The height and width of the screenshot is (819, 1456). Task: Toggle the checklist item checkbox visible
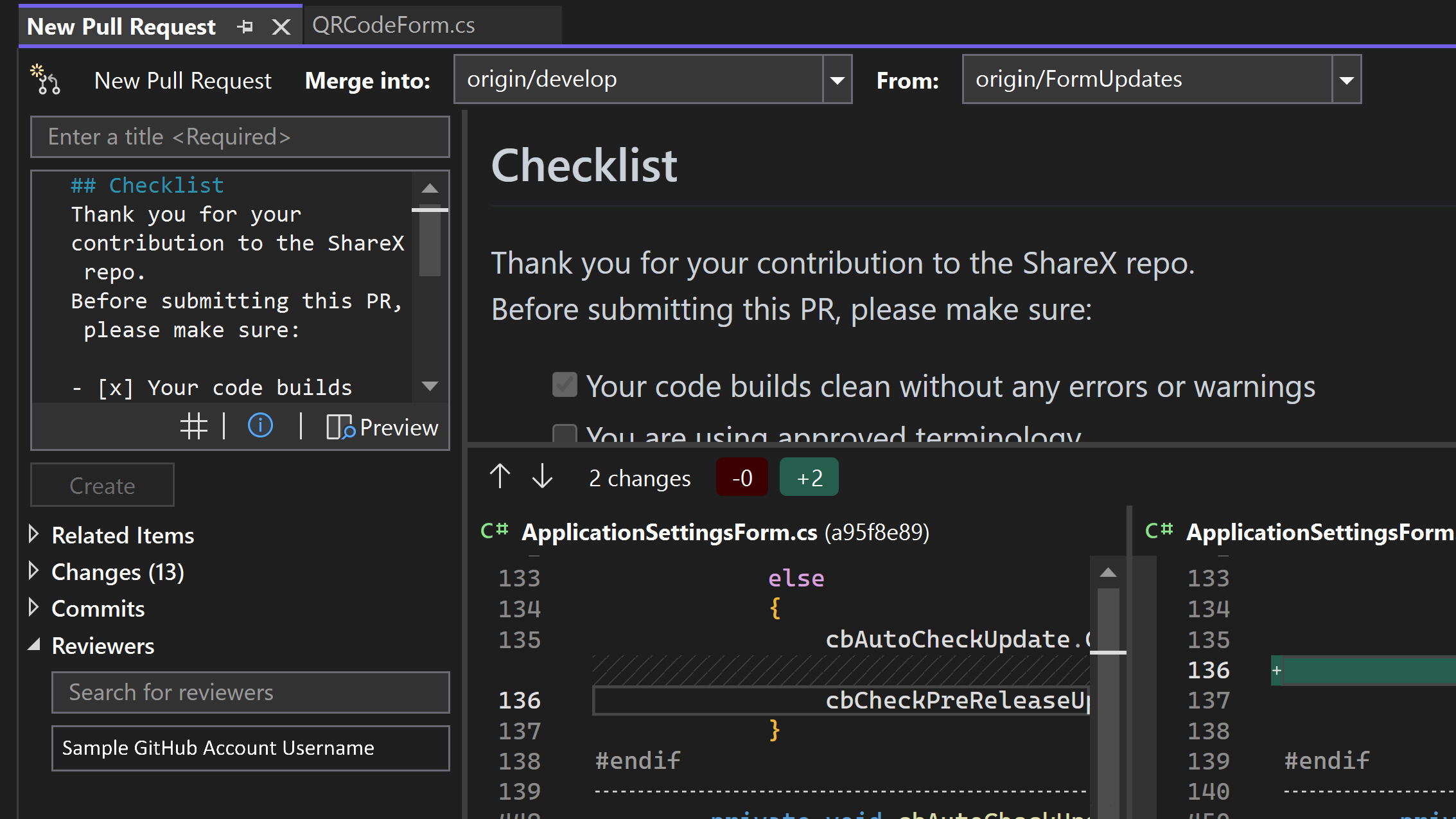[x=563, y=385]
